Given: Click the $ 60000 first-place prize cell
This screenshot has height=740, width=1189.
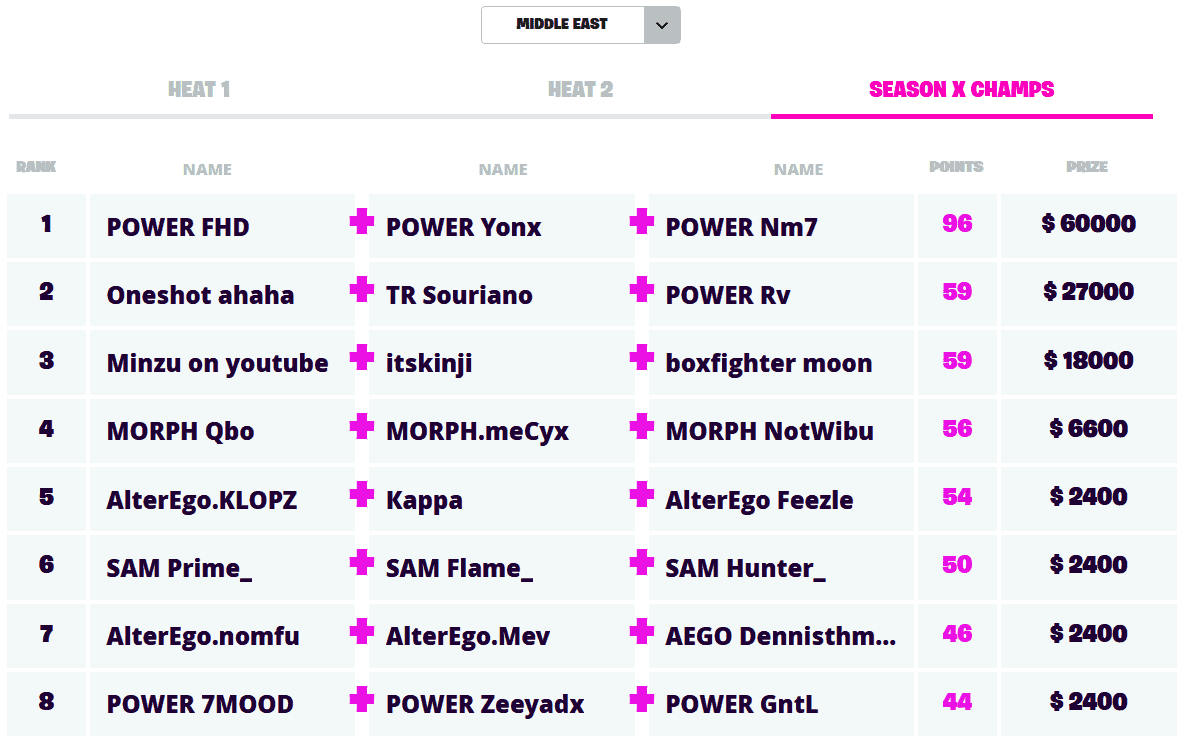Looking at the screenshot, I should (x=1088, y=224).
